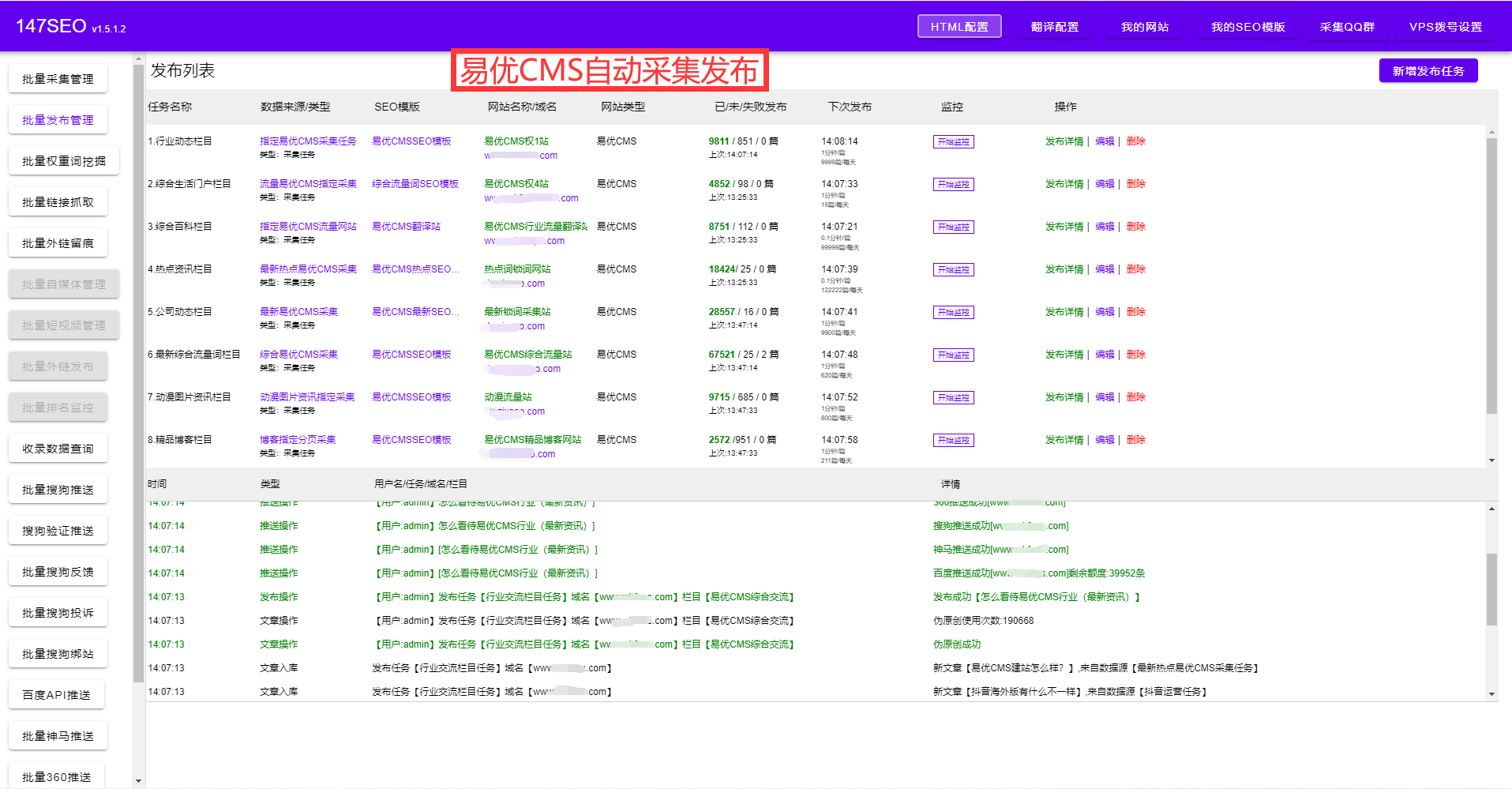Open 批量搜狗反馈 in sidebar
Viewport: 1512px width, 789px height.
click(58, 572)
